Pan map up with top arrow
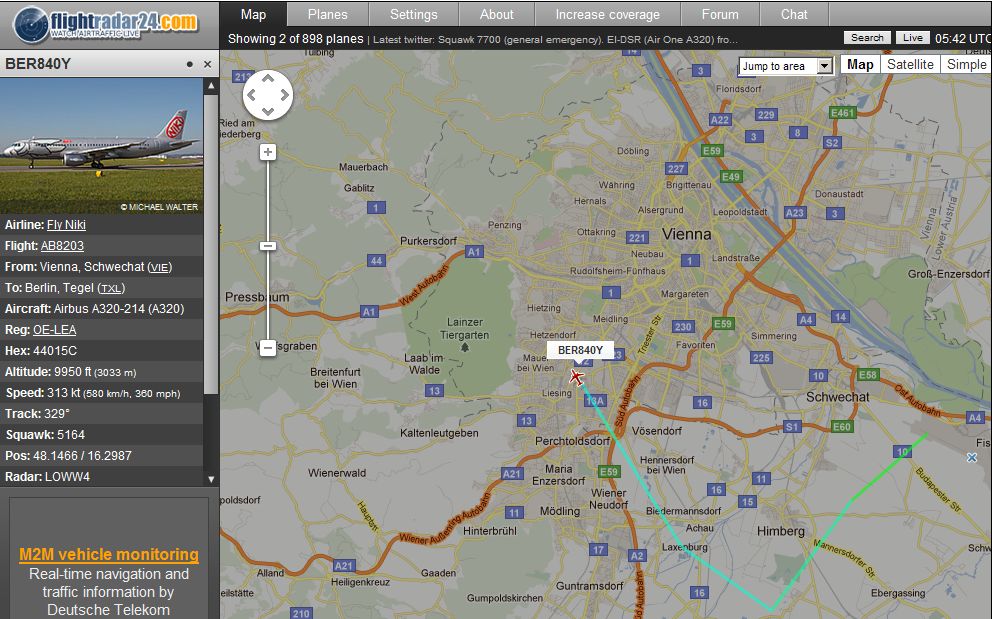992x619 pixels. pos(268,78)
